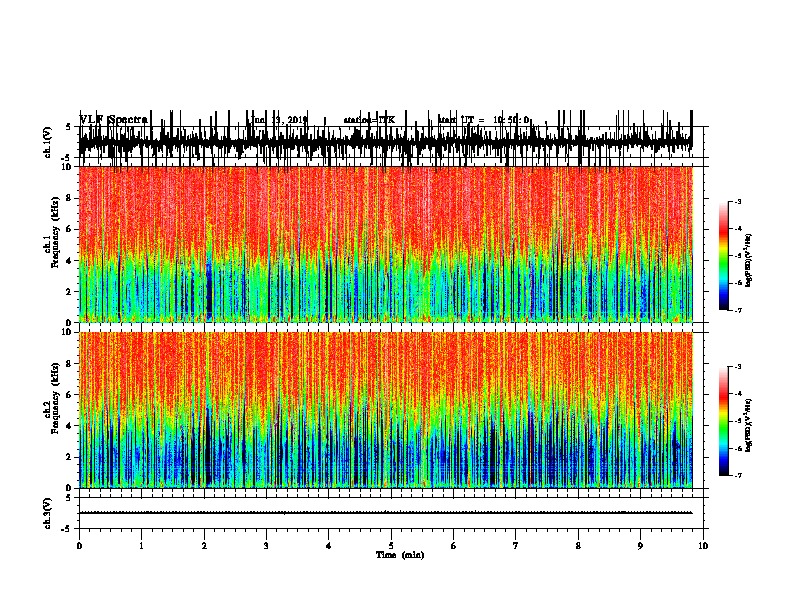Viewport: 792px width, 612px height.
Task: Click the ch.2 color bar -3 tick label
Action: click(x=737, y=367)
